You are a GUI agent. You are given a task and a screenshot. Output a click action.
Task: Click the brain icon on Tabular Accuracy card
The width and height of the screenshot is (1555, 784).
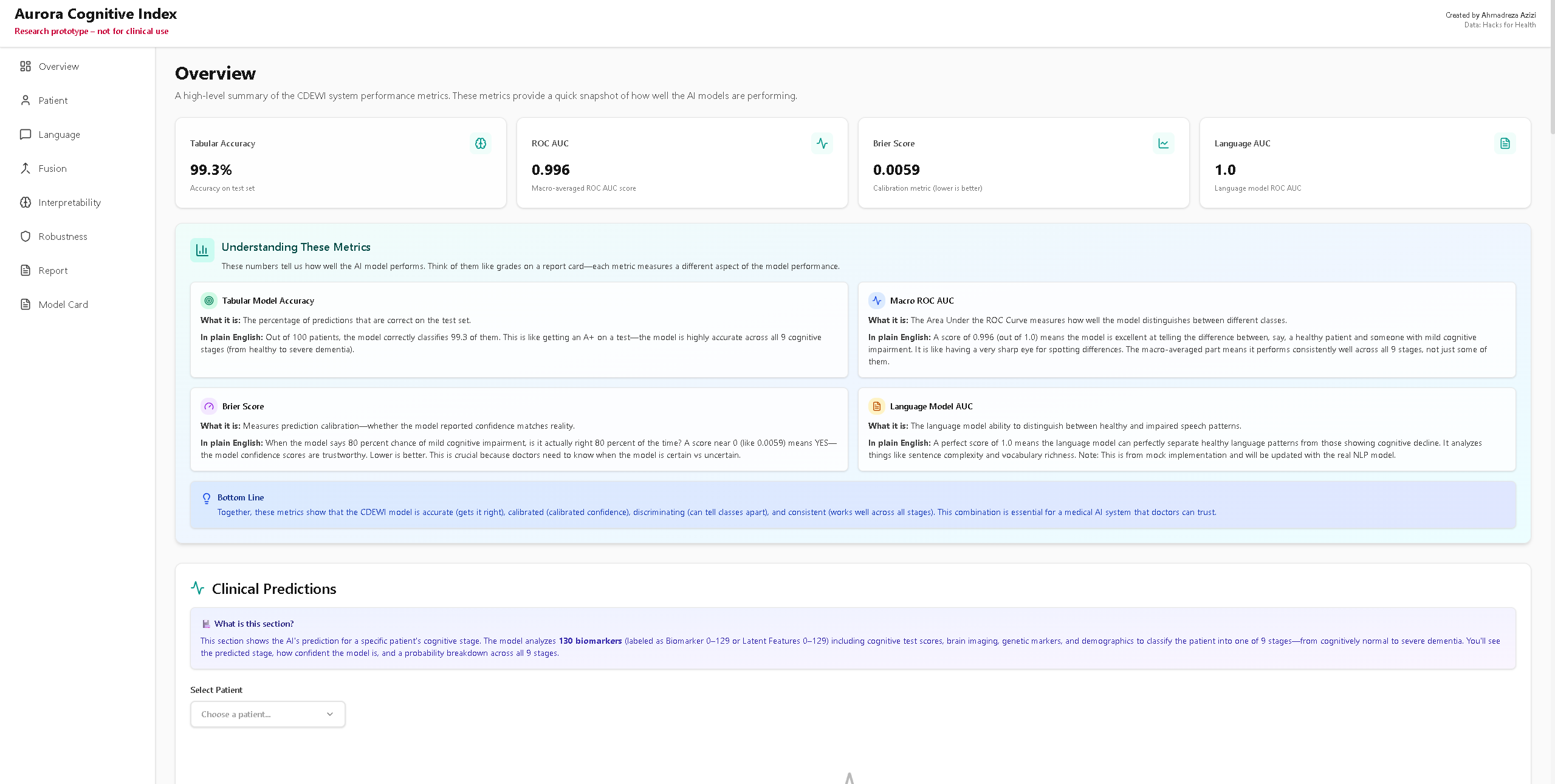point(481,143)
